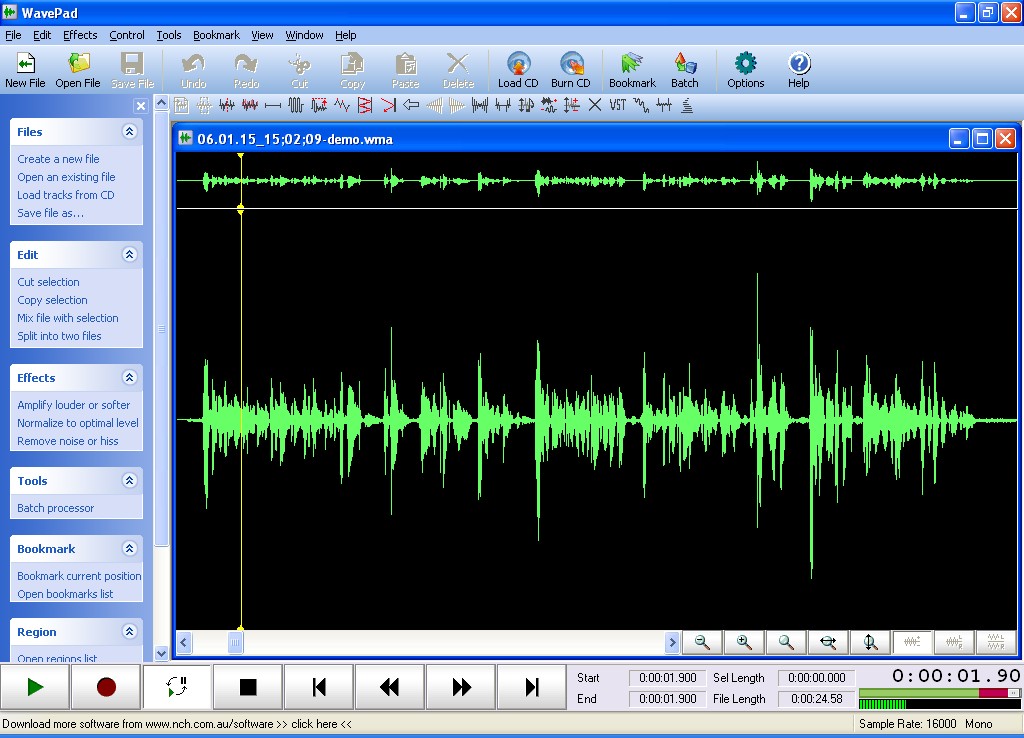
Task: Click the Help question mark icon
Action: coord(799,69)
